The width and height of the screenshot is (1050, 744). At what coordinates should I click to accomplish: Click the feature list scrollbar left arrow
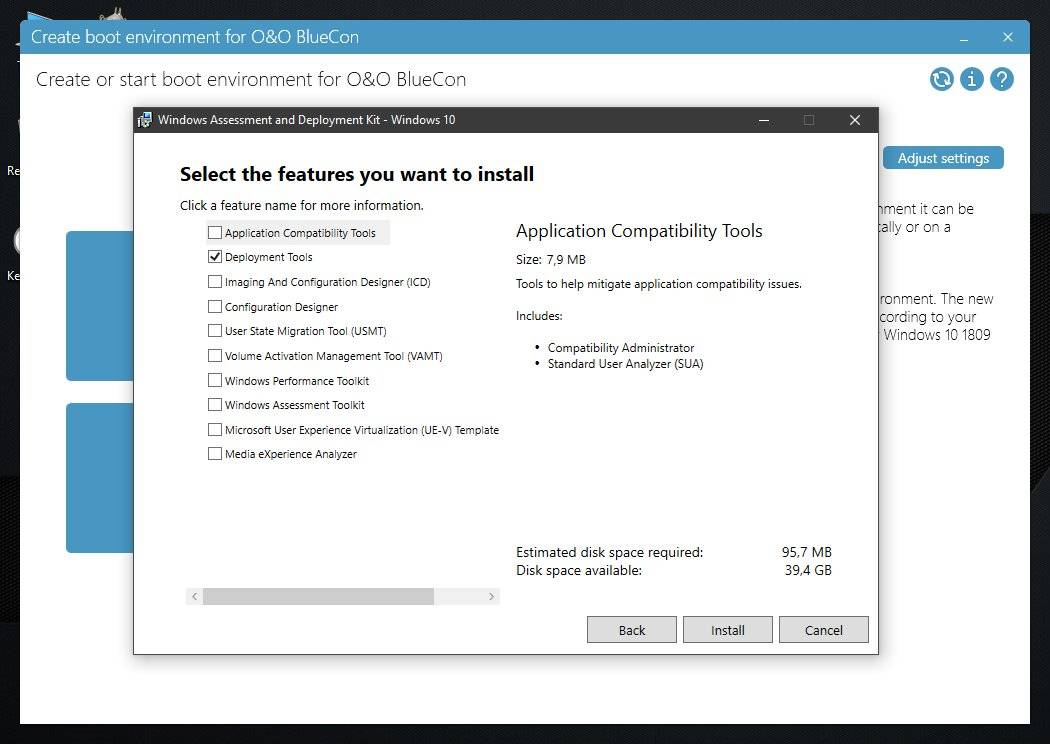click(194, 596)
